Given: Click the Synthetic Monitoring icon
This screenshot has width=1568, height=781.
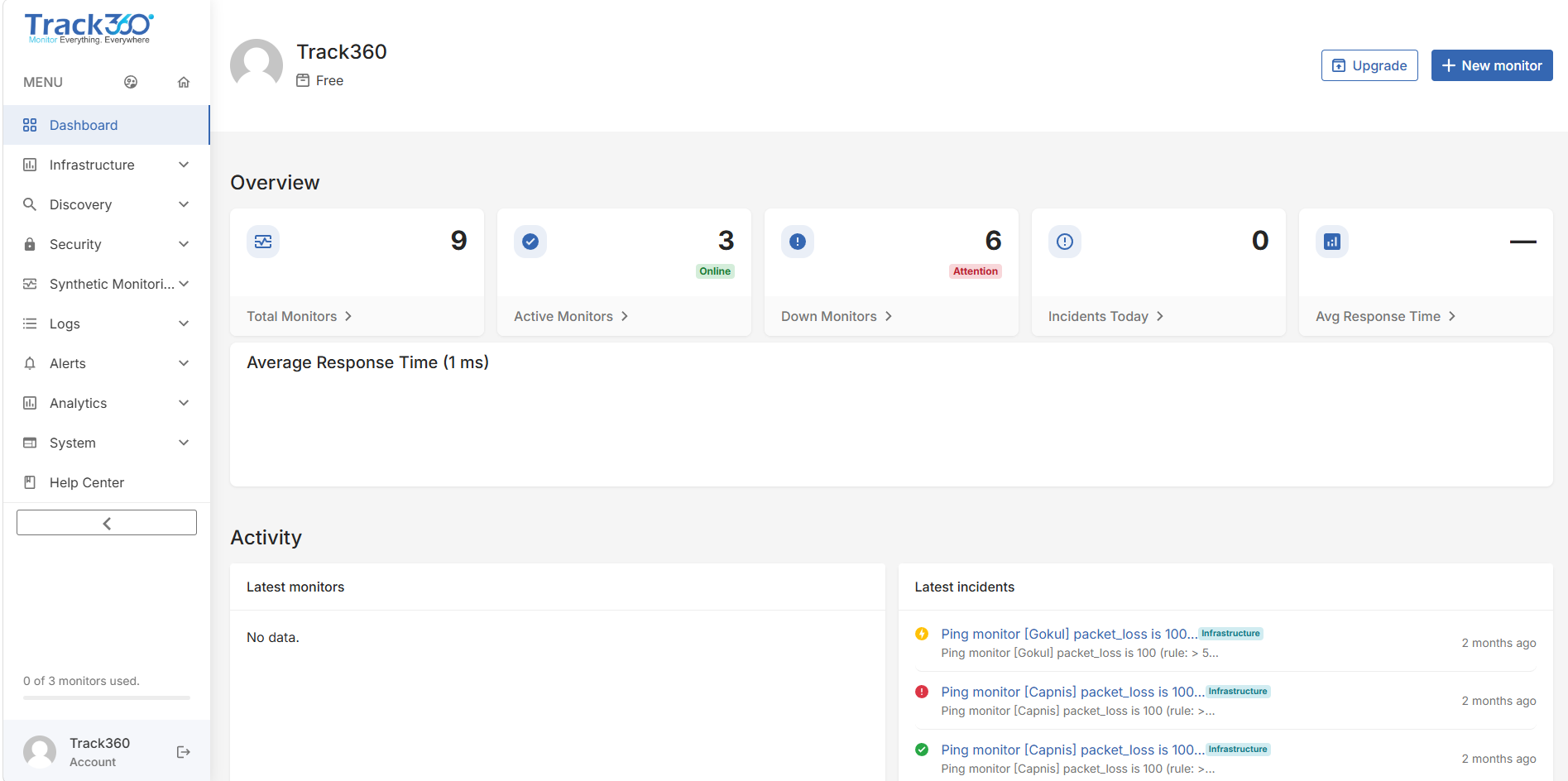Looking at the screenshot, I should [x=30, y=284].
